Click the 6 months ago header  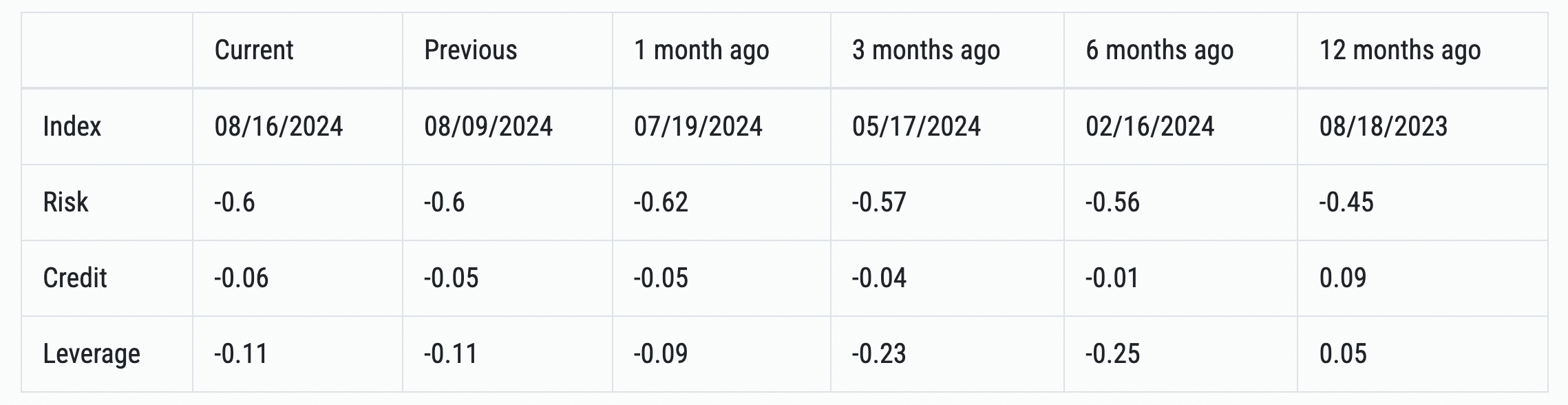[x=1160, y=50]
